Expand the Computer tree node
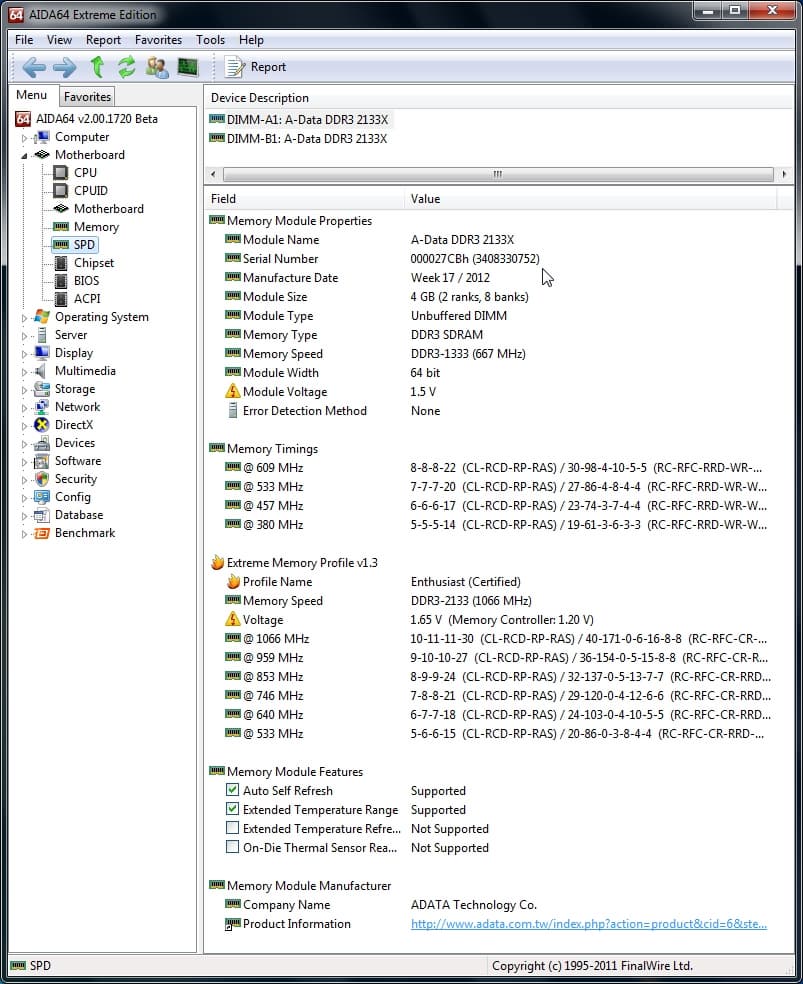803x984 pixels. click(x=24, y=137)
